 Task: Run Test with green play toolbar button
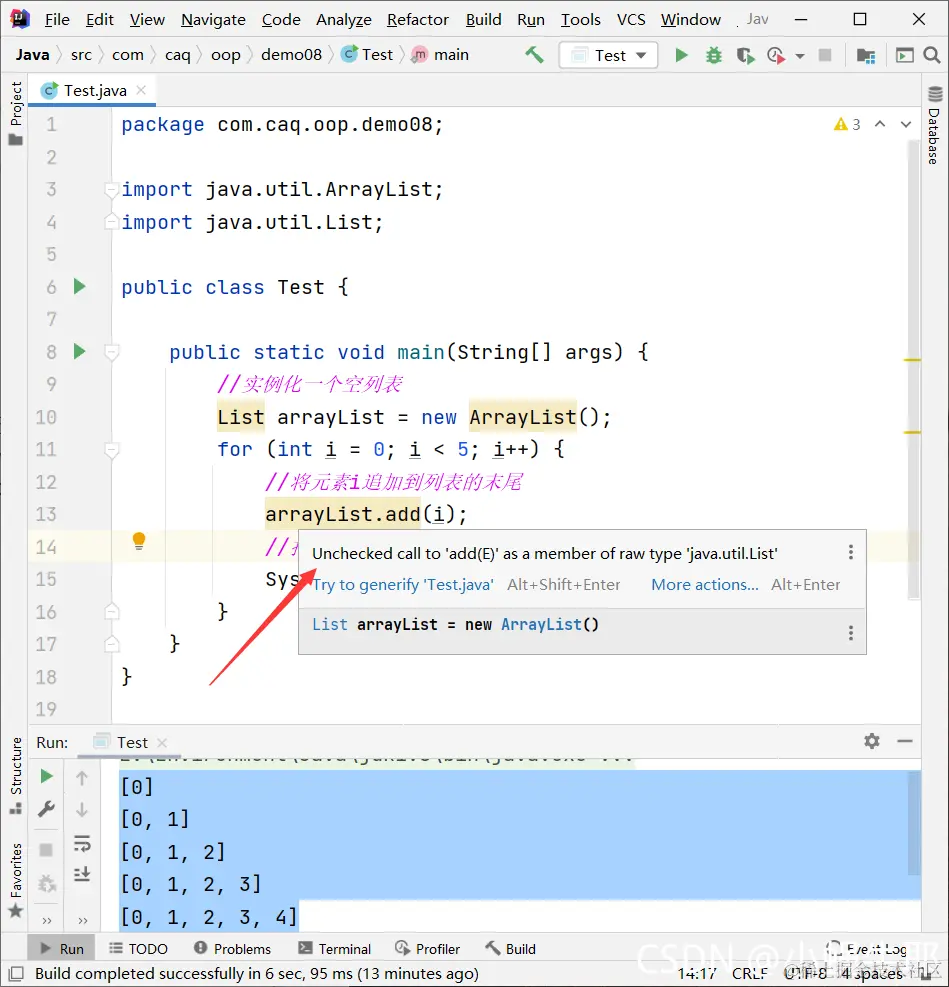pyautogui.click(x=681, y=55)
